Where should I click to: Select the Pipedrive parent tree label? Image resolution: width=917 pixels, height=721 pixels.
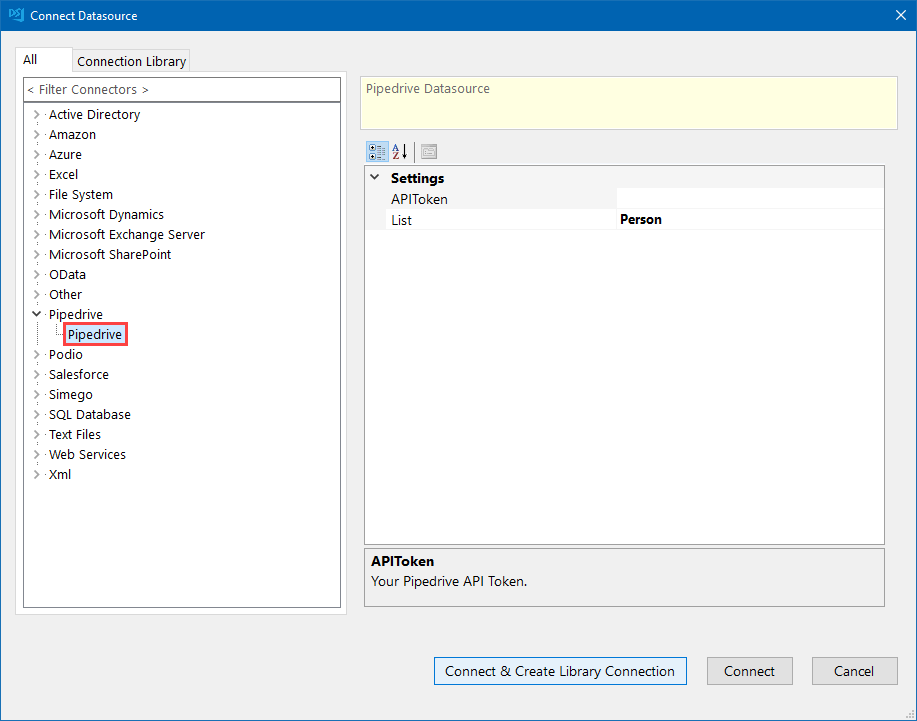pos(76,315)
